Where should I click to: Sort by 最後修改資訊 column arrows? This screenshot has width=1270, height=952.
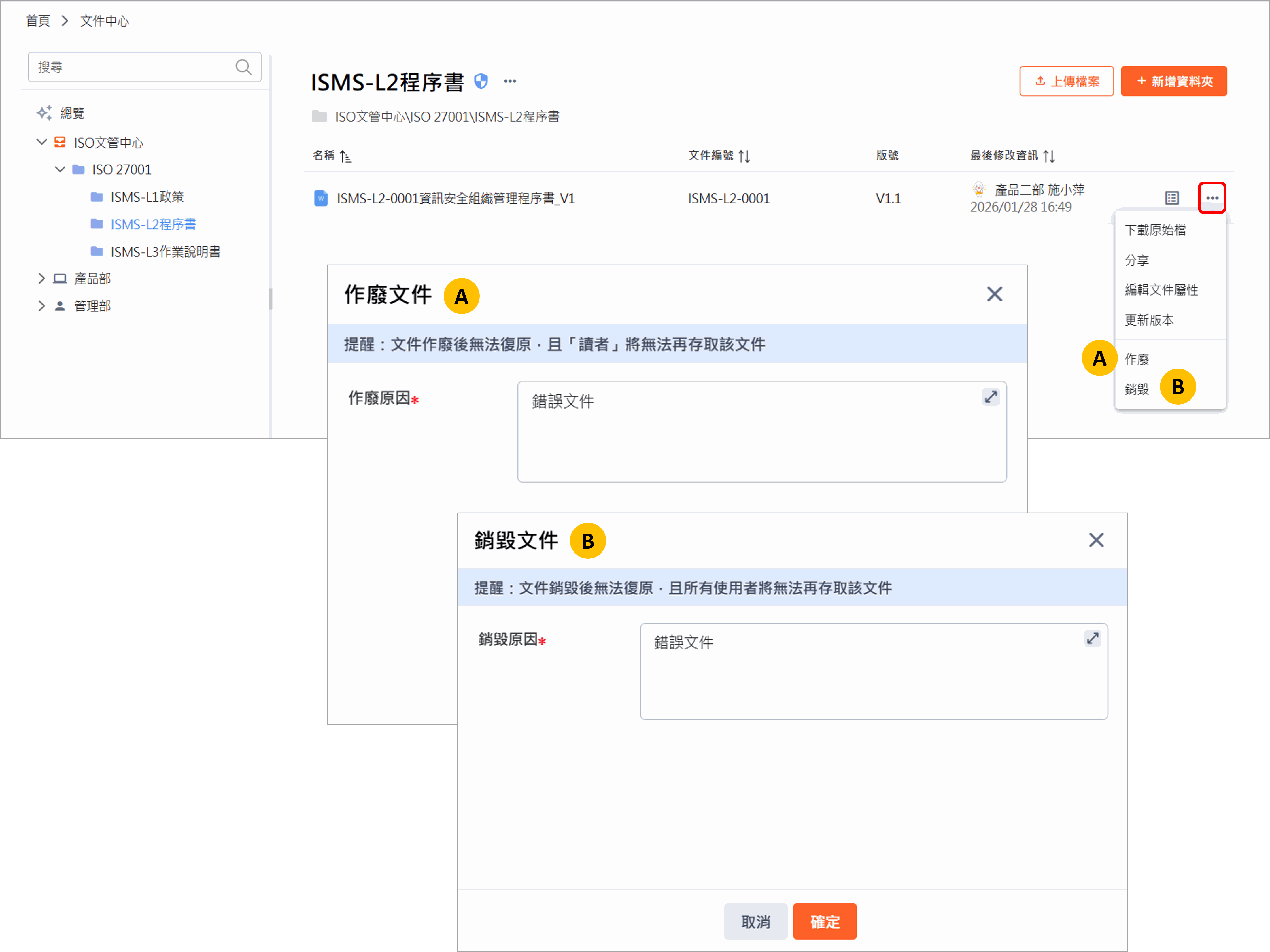(x=1049, y=156)
